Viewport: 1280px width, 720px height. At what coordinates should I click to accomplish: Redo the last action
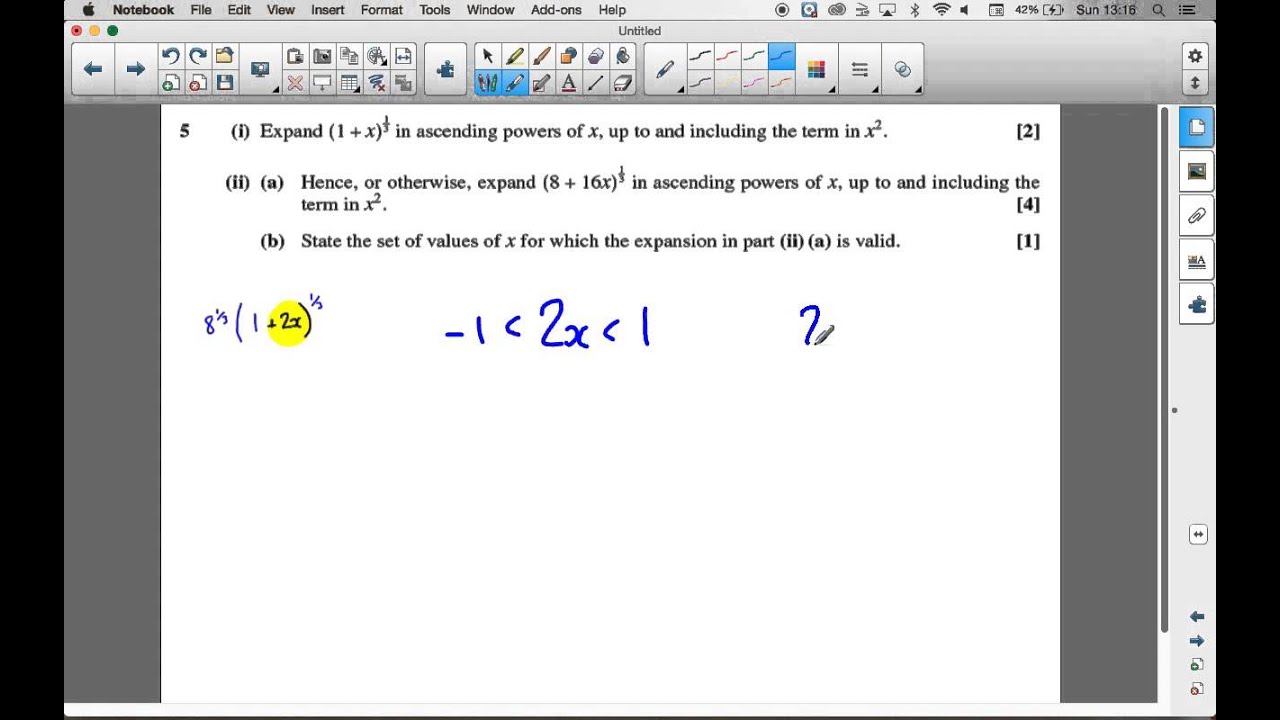point(198,56)
